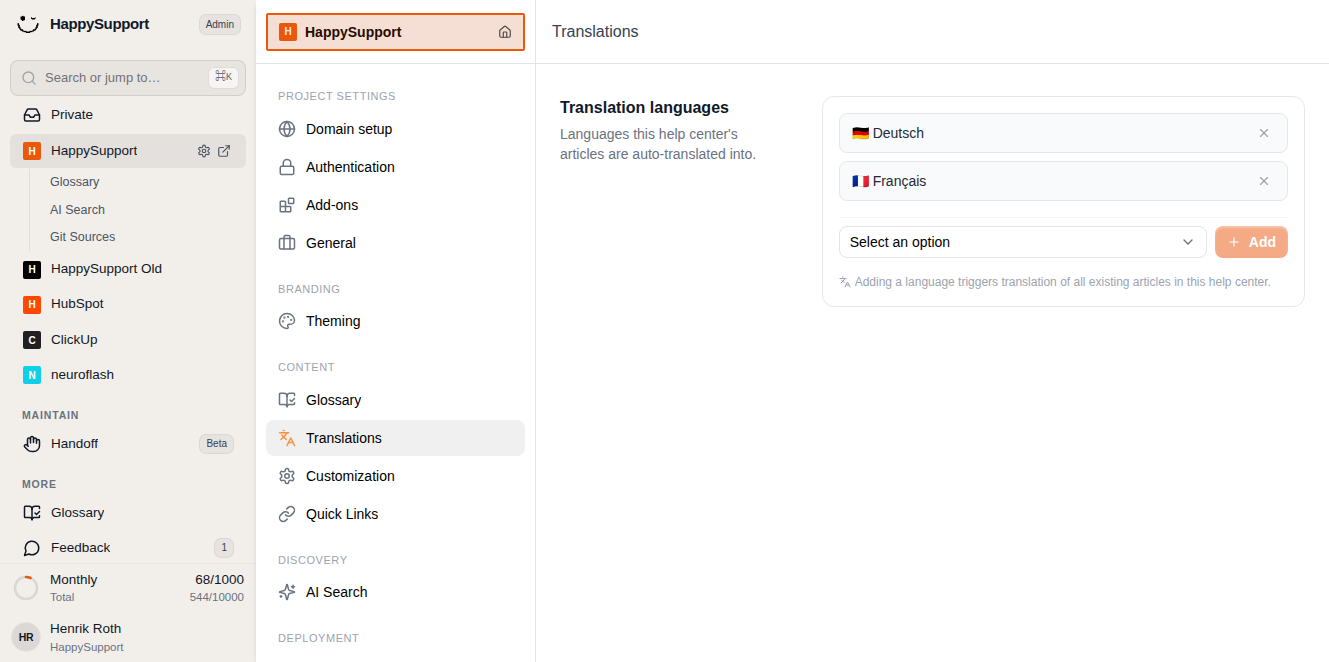
Task: Click the AI Search sparkle icon
Action: pos(287,592)
